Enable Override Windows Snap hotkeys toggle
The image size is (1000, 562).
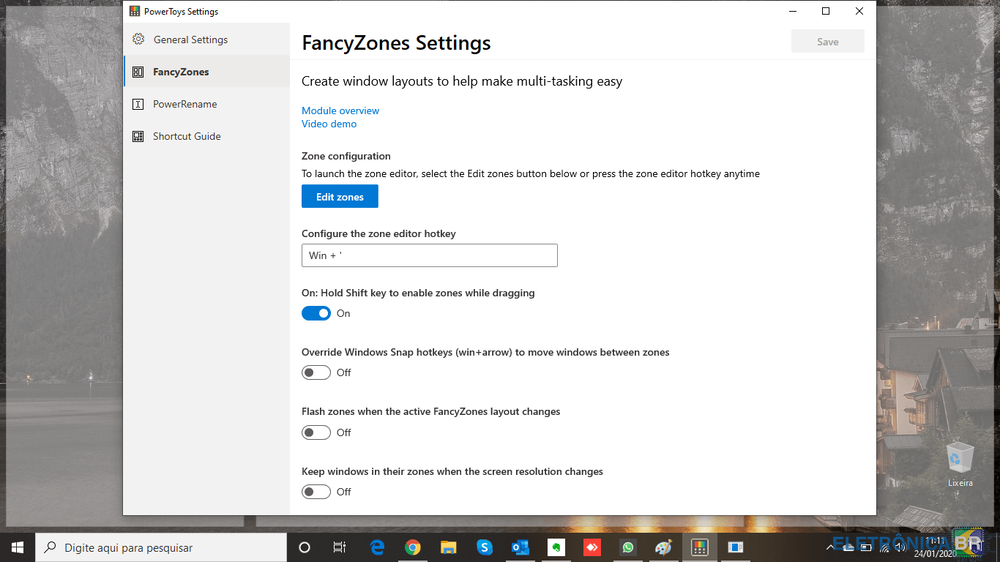(316, 373)
